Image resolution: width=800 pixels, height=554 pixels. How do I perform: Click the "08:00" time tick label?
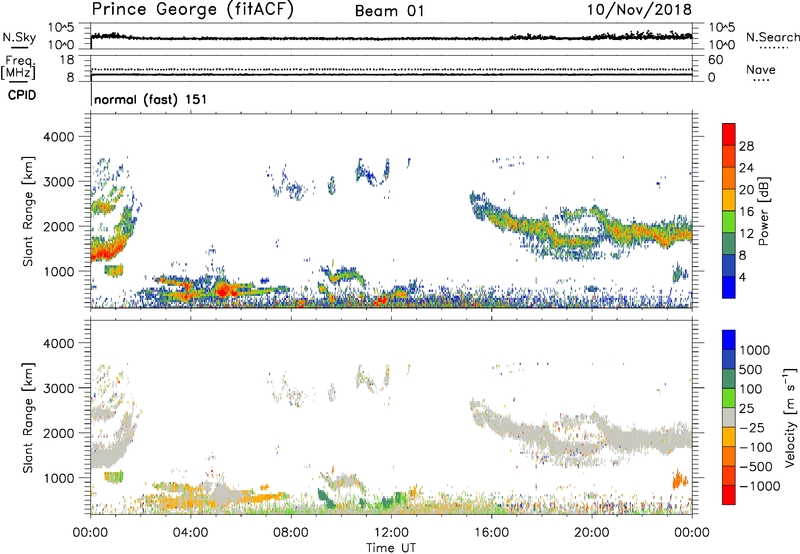(291, 533)
